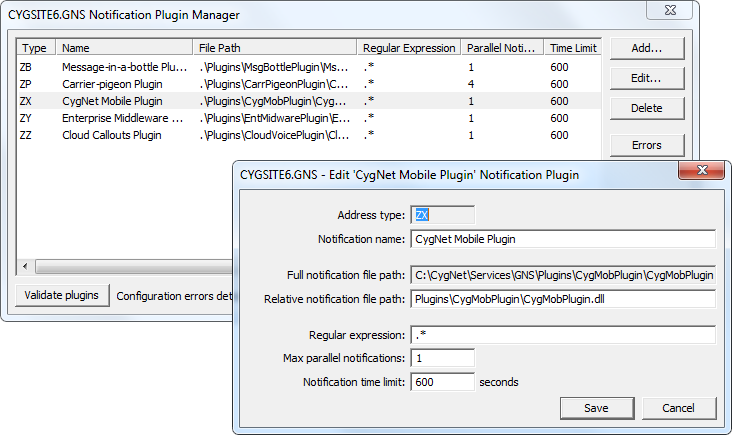Sort by the Time Limit column header
732x435 pixels.
573,48
